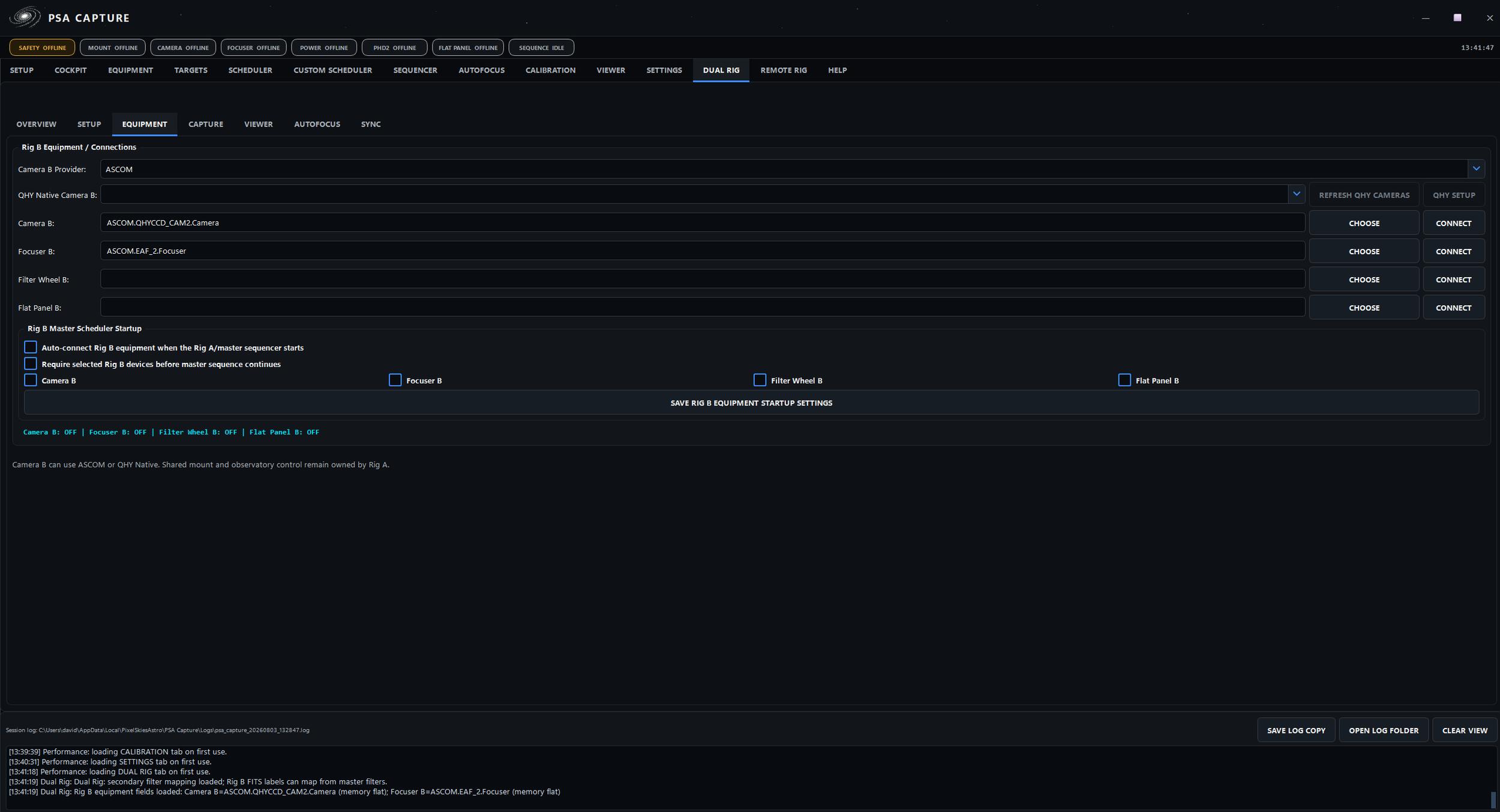The width and height of the screenshot is (1500, 812).
Task: Open the SYNC sub-tab
Action: coord(371,124)
